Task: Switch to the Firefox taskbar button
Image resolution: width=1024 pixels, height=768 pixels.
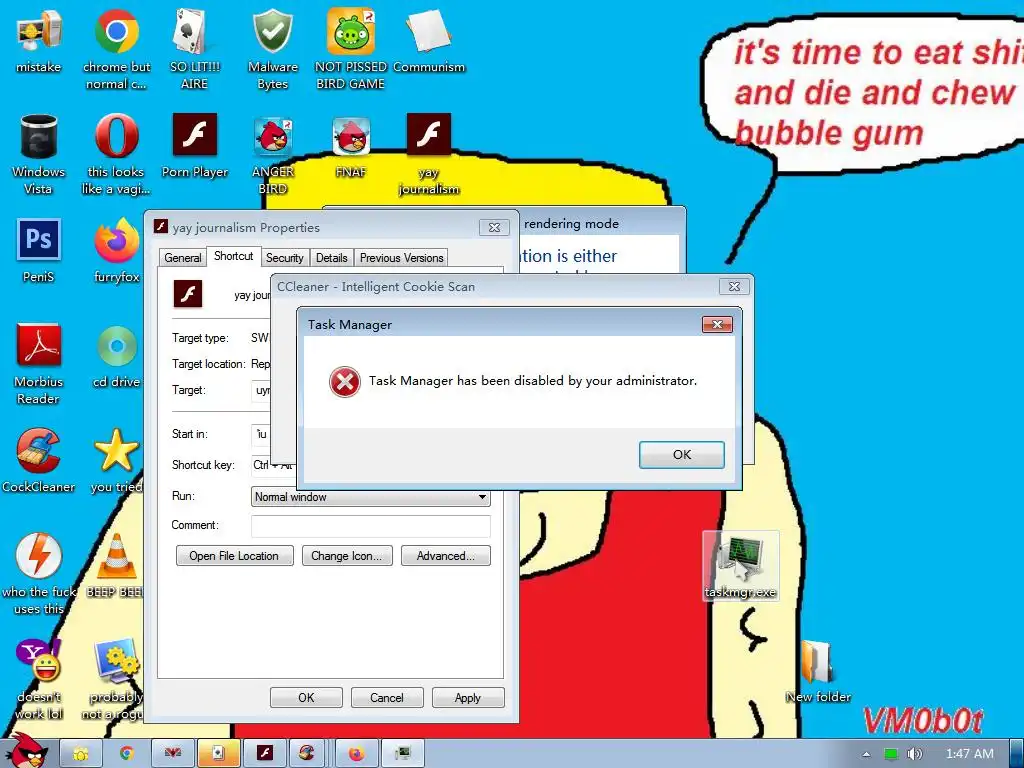Action: pos(357,754)
